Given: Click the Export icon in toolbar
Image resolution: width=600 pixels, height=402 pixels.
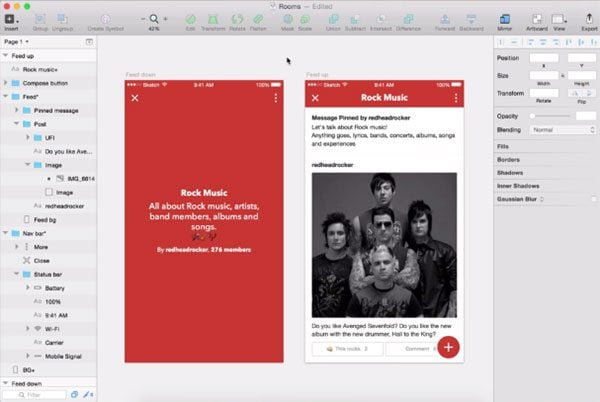Looking at the screenshot, I should click(x=588, y=18).
